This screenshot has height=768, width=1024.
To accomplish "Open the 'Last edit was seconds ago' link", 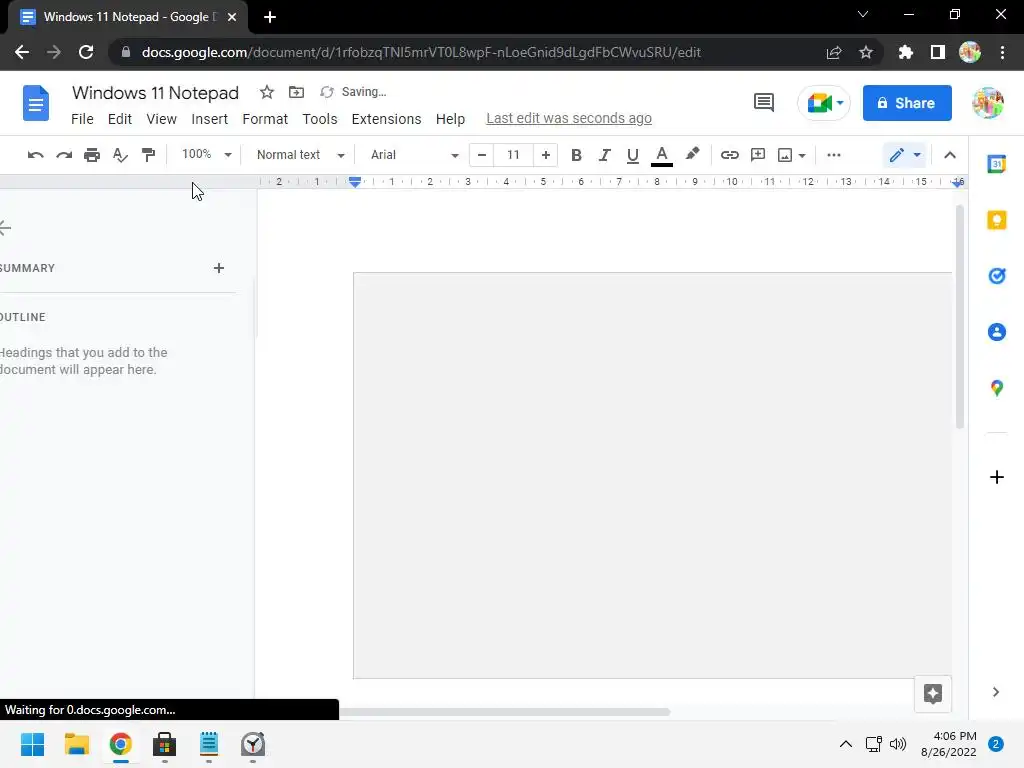I will (569, 118).
